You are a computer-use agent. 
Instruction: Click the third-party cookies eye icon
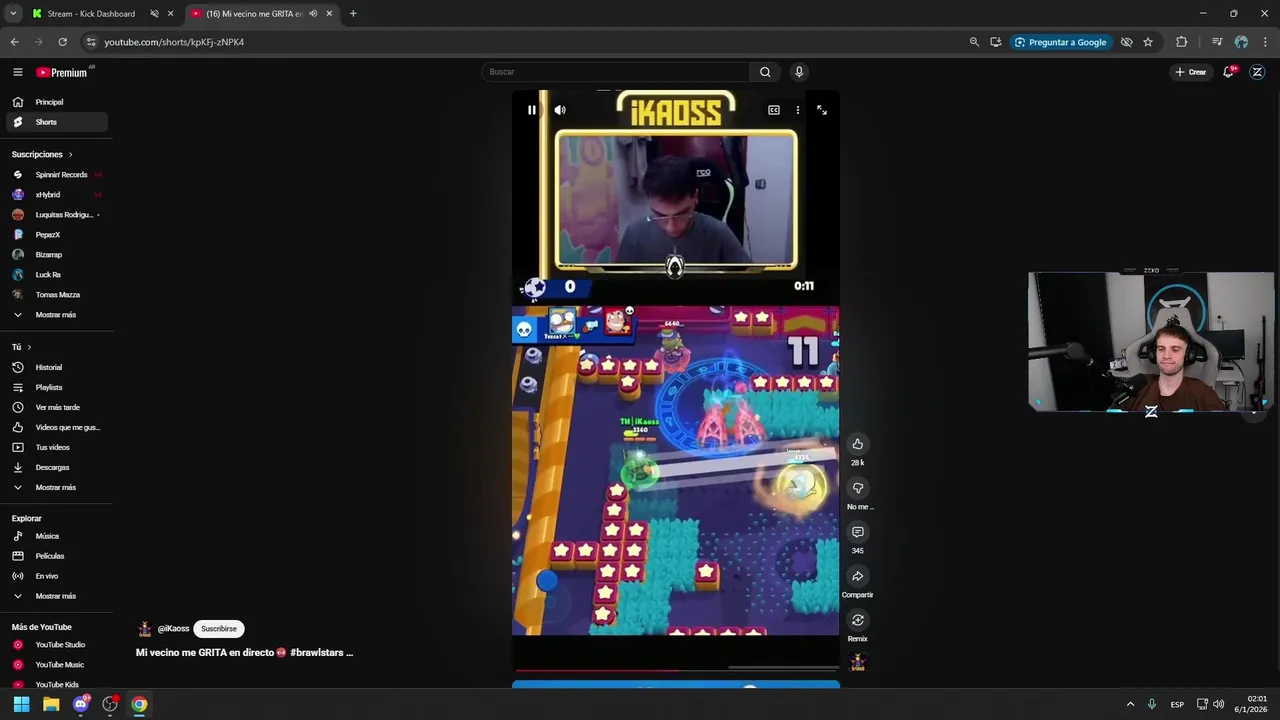pyautogui.click(x=1126, y=42)
